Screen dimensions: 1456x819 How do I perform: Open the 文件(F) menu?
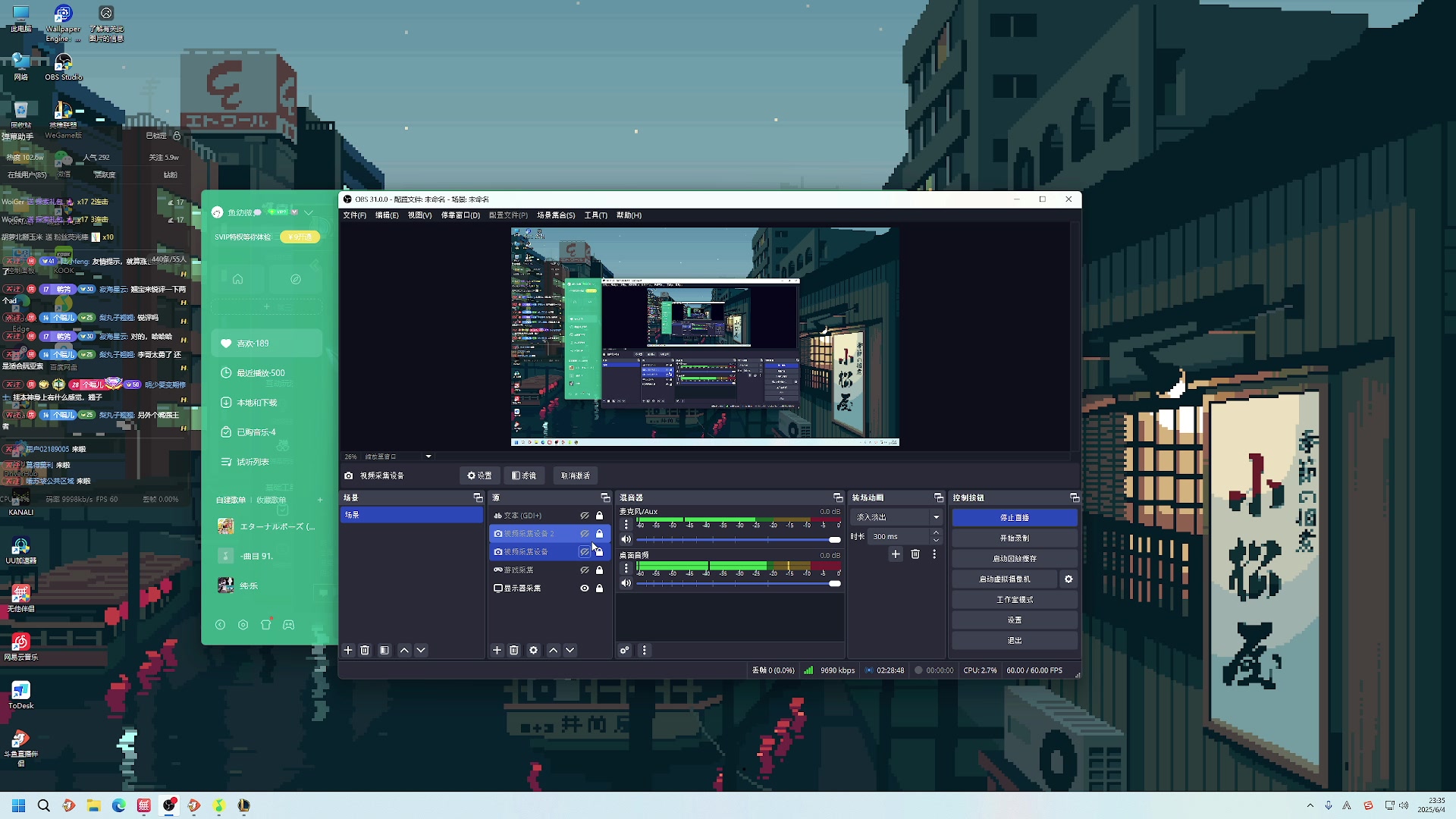point(354,215)
